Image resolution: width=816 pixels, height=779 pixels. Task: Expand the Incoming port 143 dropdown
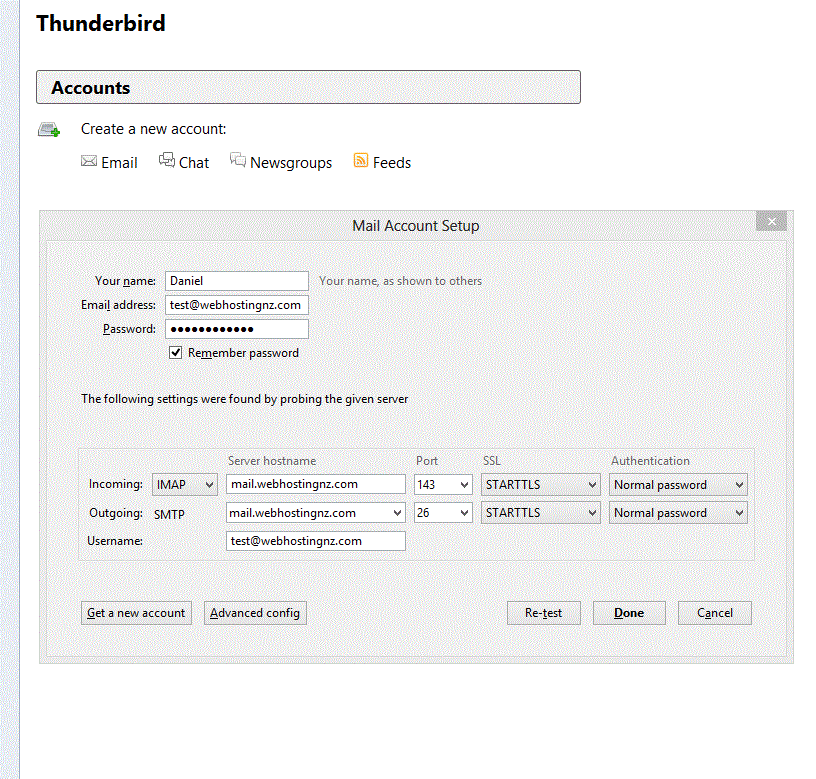tap(442, 485)
